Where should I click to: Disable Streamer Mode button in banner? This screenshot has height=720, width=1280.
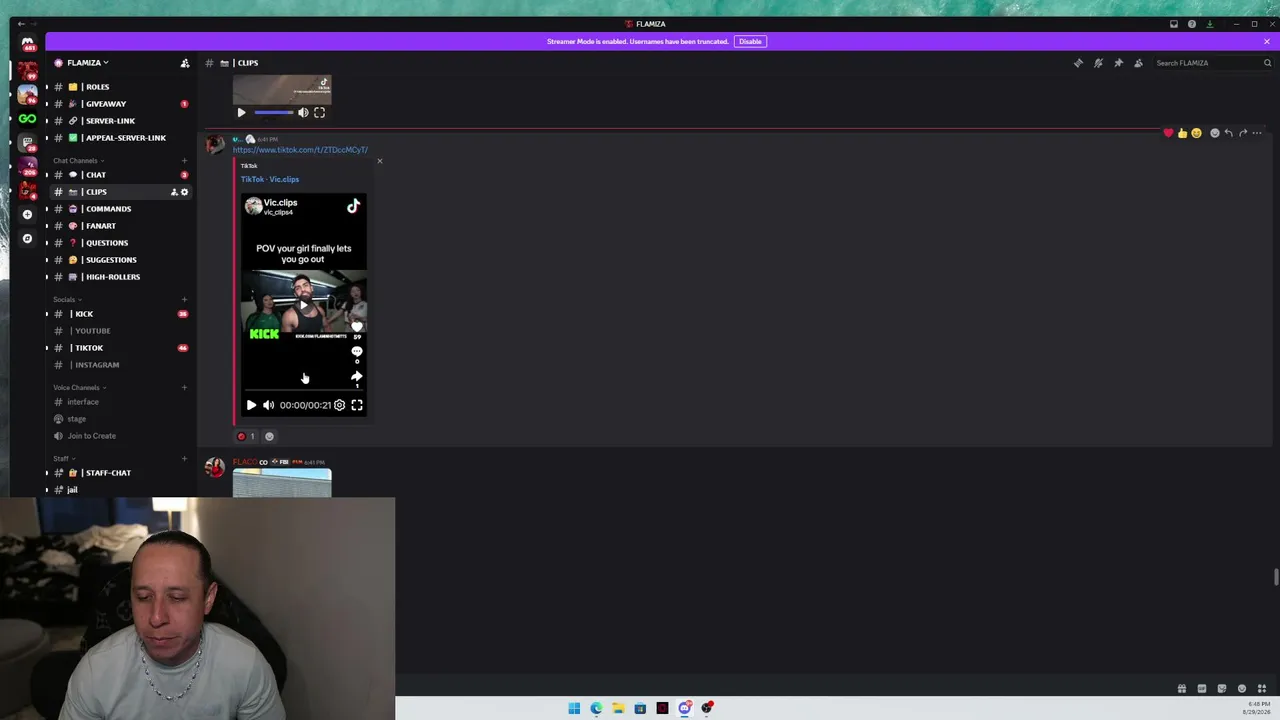[x=750, y=41]
